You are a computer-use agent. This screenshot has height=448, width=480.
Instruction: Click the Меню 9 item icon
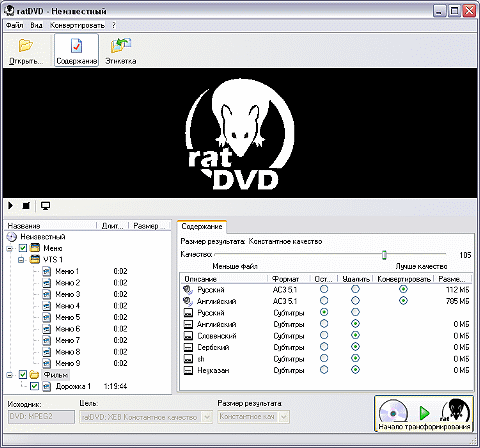point(47,363)
